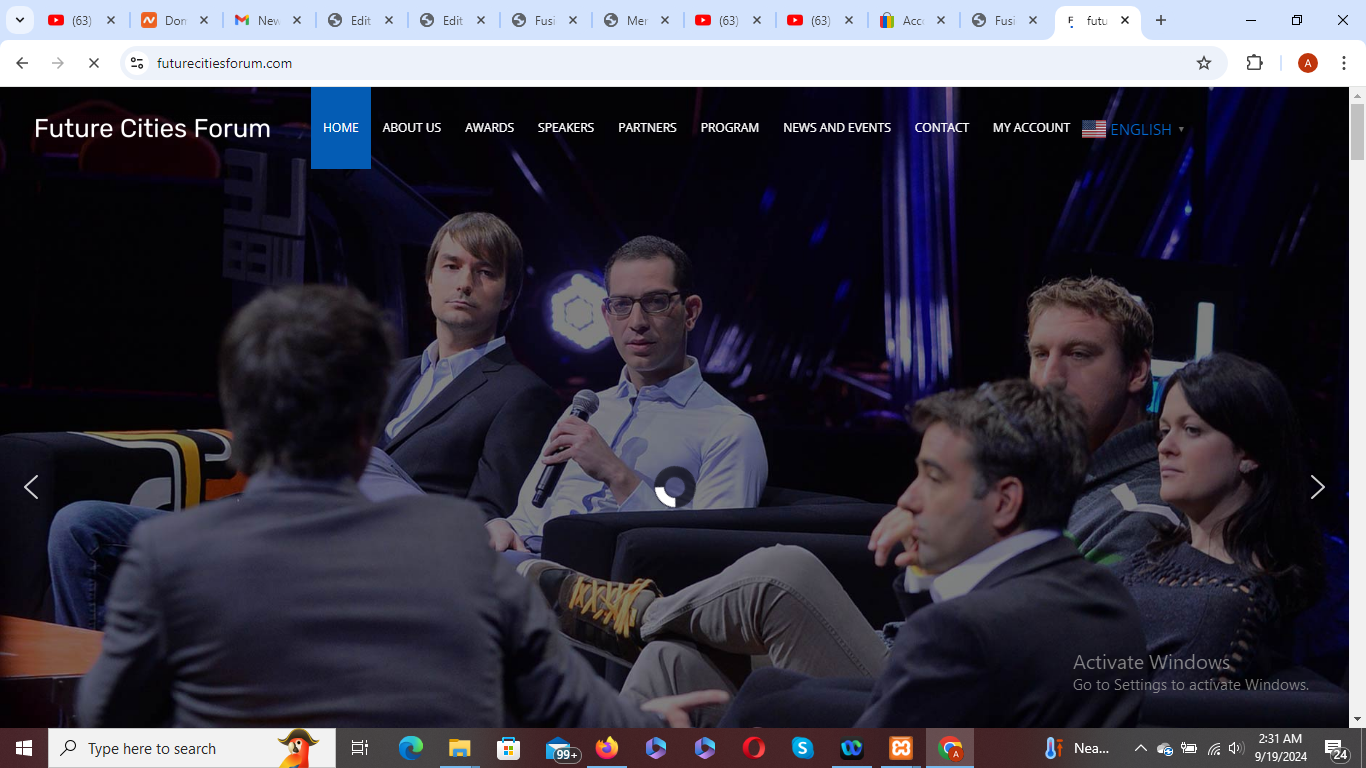
Task: Open the Chrome extensions puzzle icon
Action: click(x=1254, y=63)
